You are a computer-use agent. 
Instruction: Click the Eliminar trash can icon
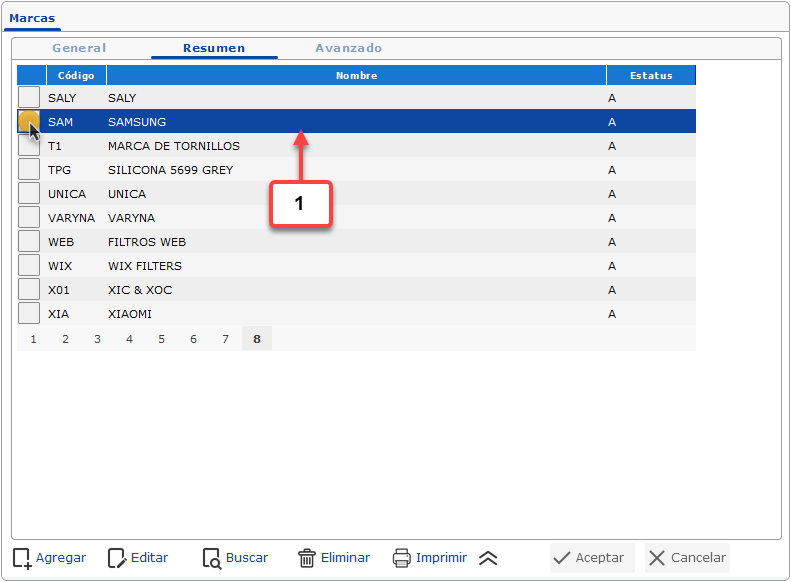click(x=307, y=558)
